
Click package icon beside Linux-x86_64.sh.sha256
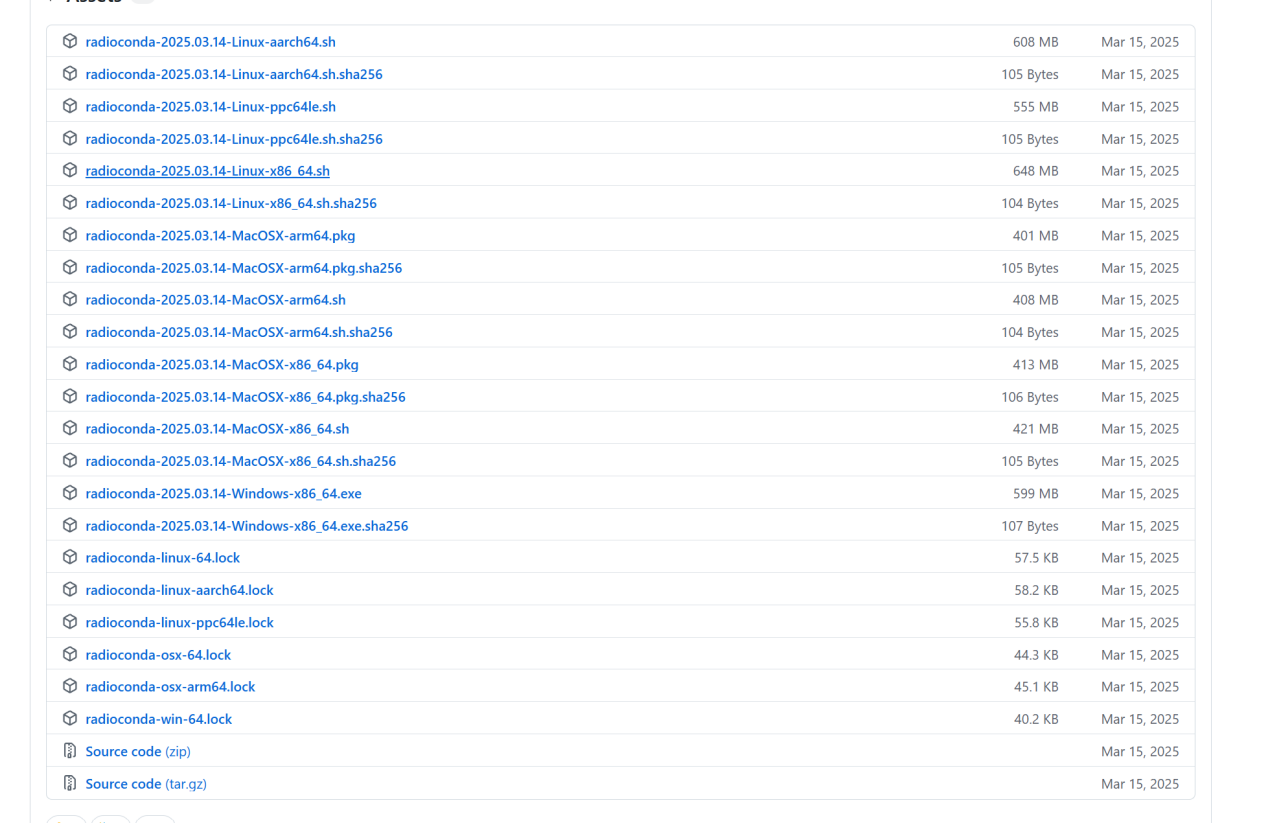pyautogui.click(x=70, y=203)
